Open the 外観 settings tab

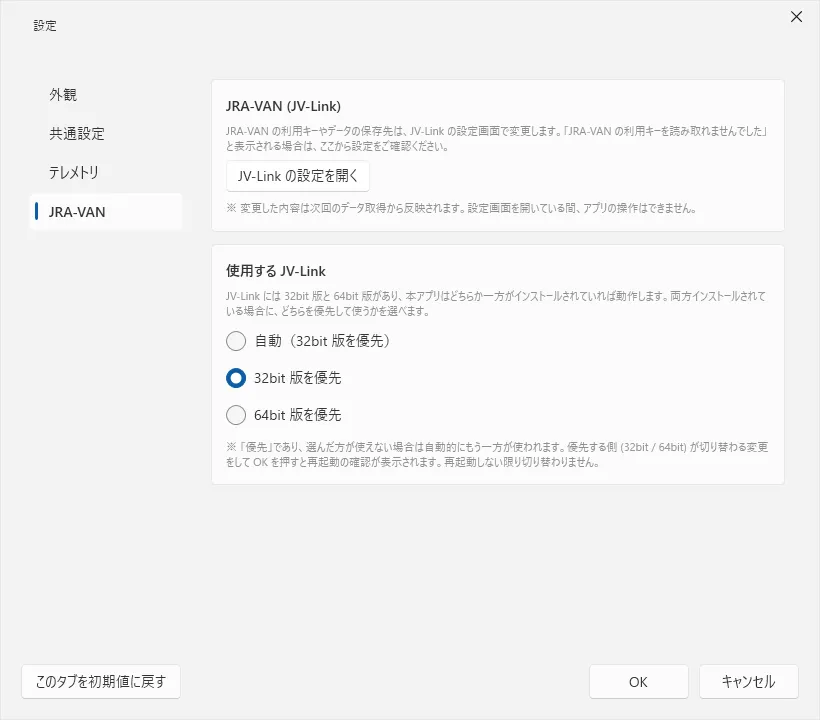click(106, 95)
